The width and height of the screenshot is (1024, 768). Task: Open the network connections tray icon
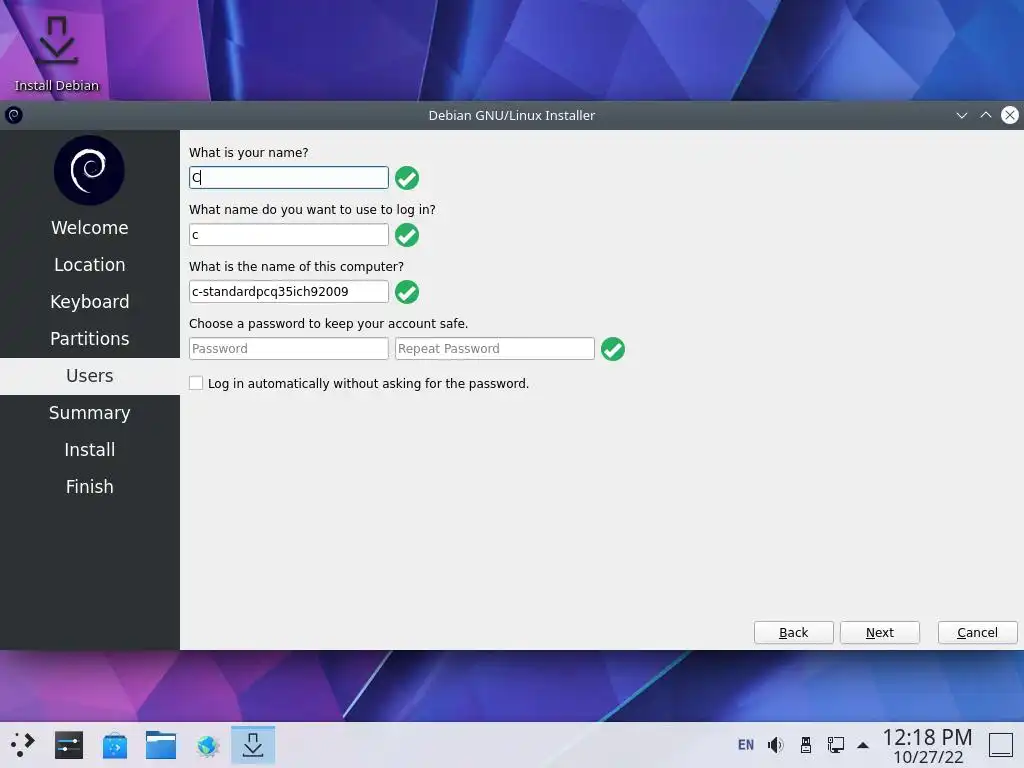click(835, 744)
